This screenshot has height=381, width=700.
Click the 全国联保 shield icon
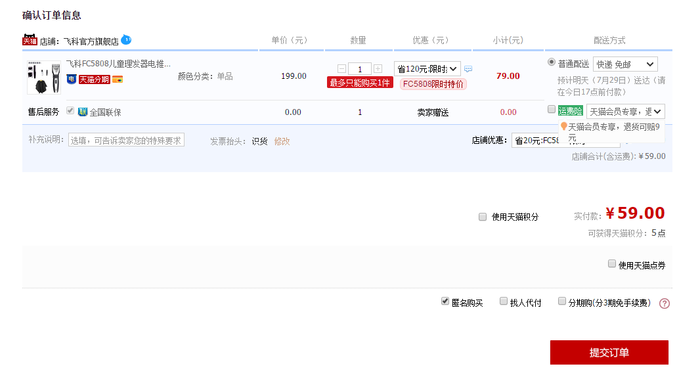point(83,112)
